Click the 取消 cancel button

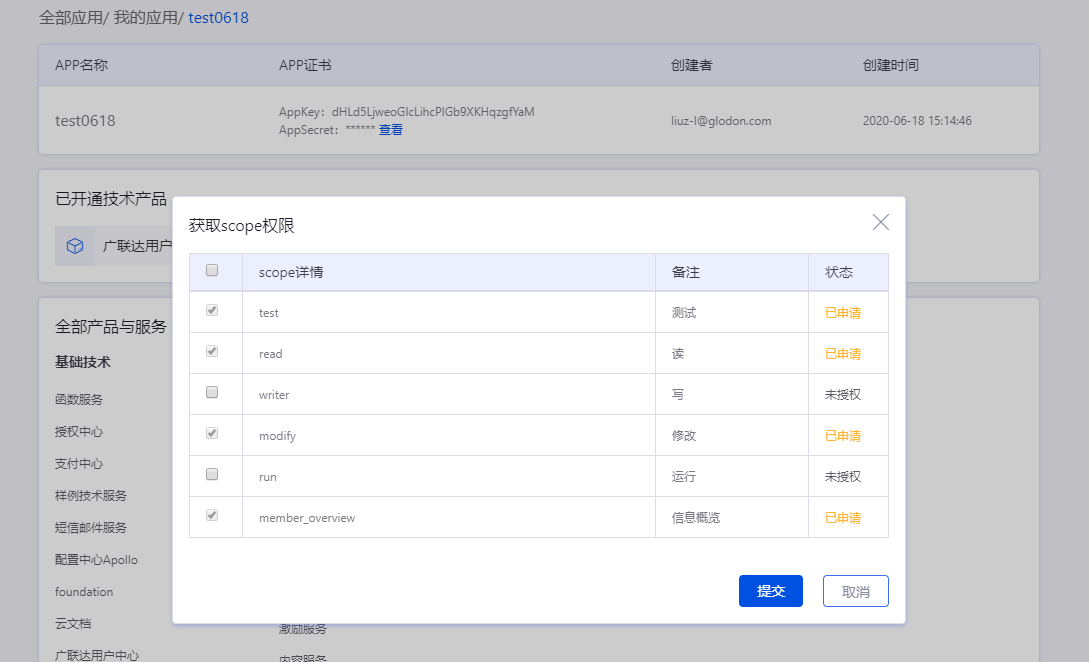point(855,591)
